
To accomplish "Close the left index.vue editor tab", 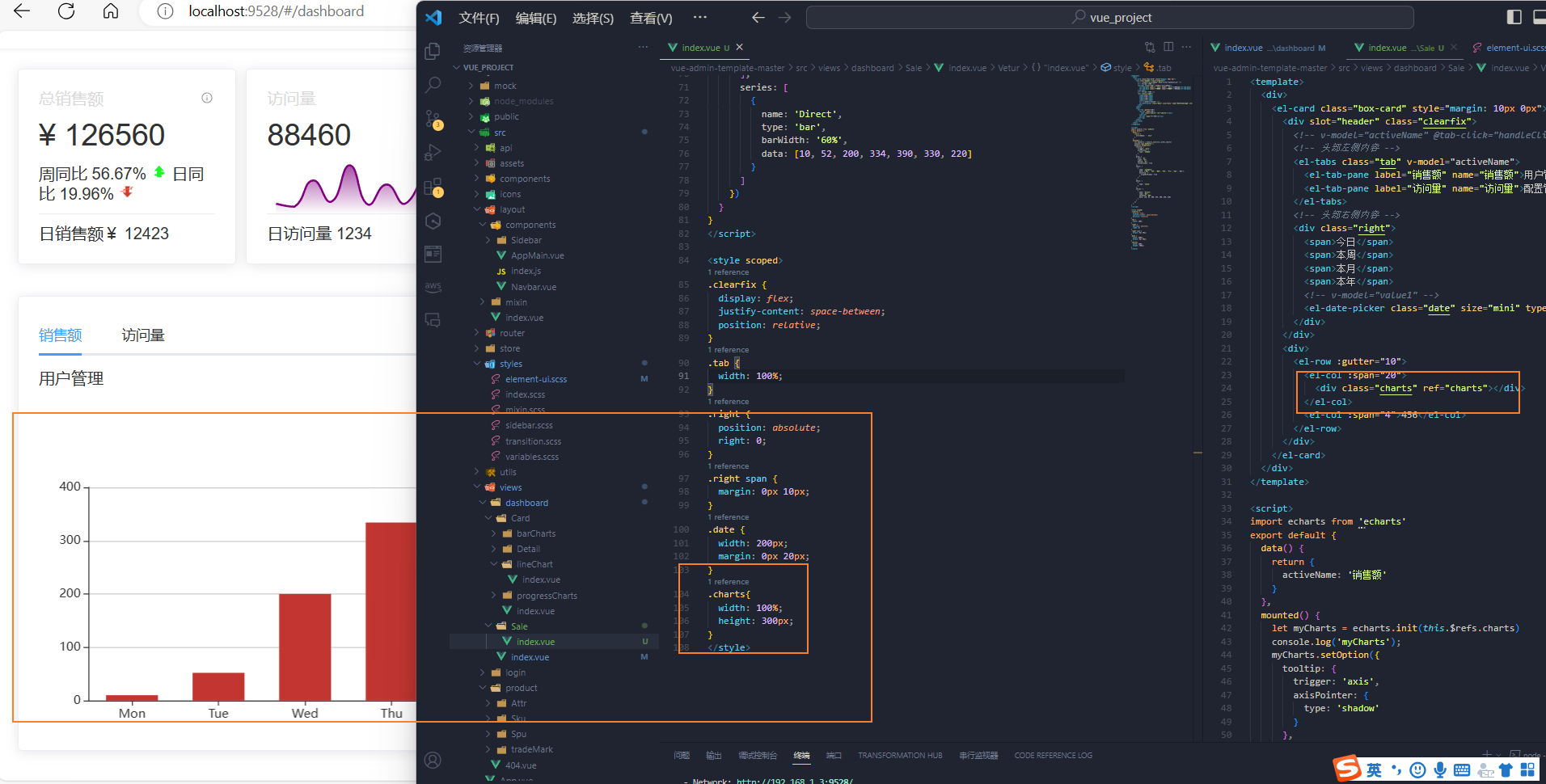I will 739,48.
